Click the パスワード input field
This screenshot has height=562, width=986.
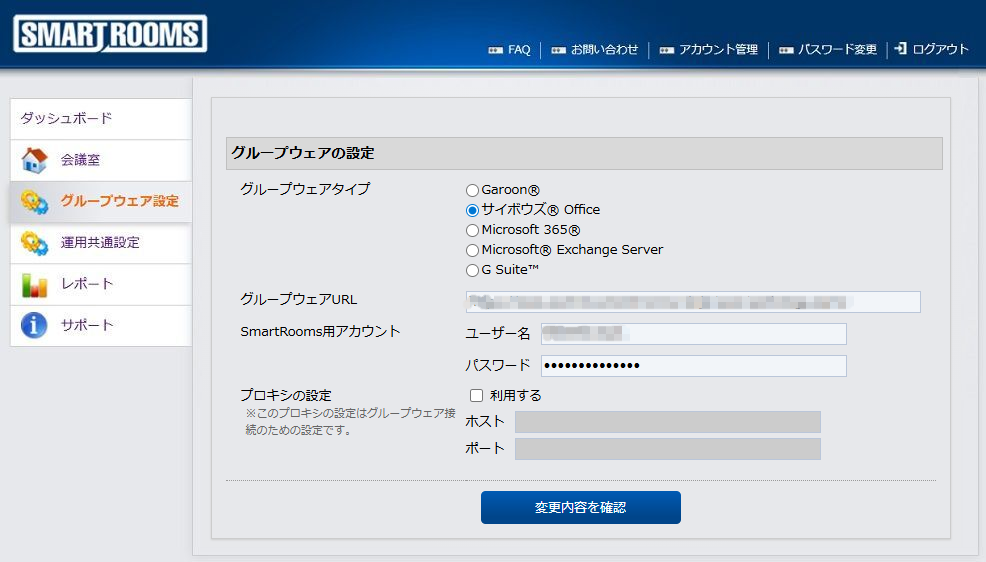tap(694, 366)
